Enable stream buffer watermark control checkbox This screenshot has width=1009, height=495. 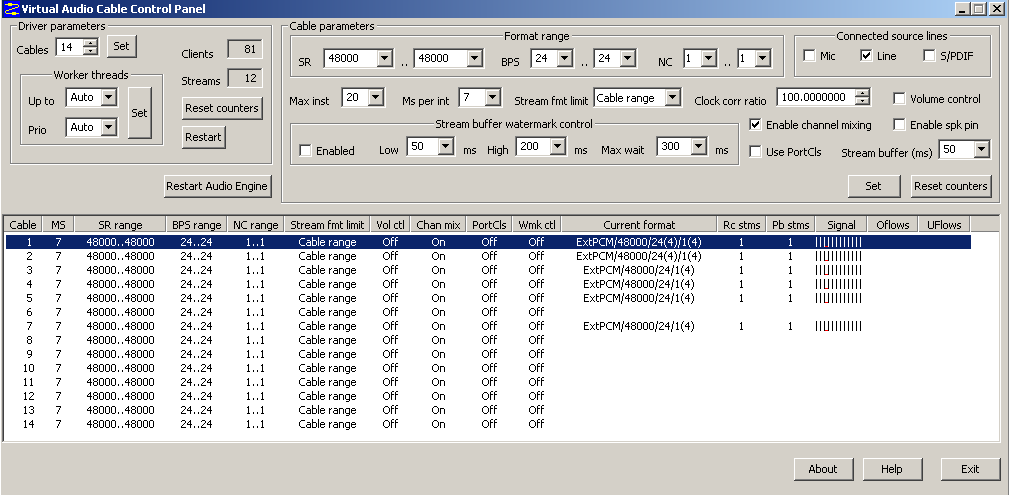pyautogui.click(x=306, y=151)
